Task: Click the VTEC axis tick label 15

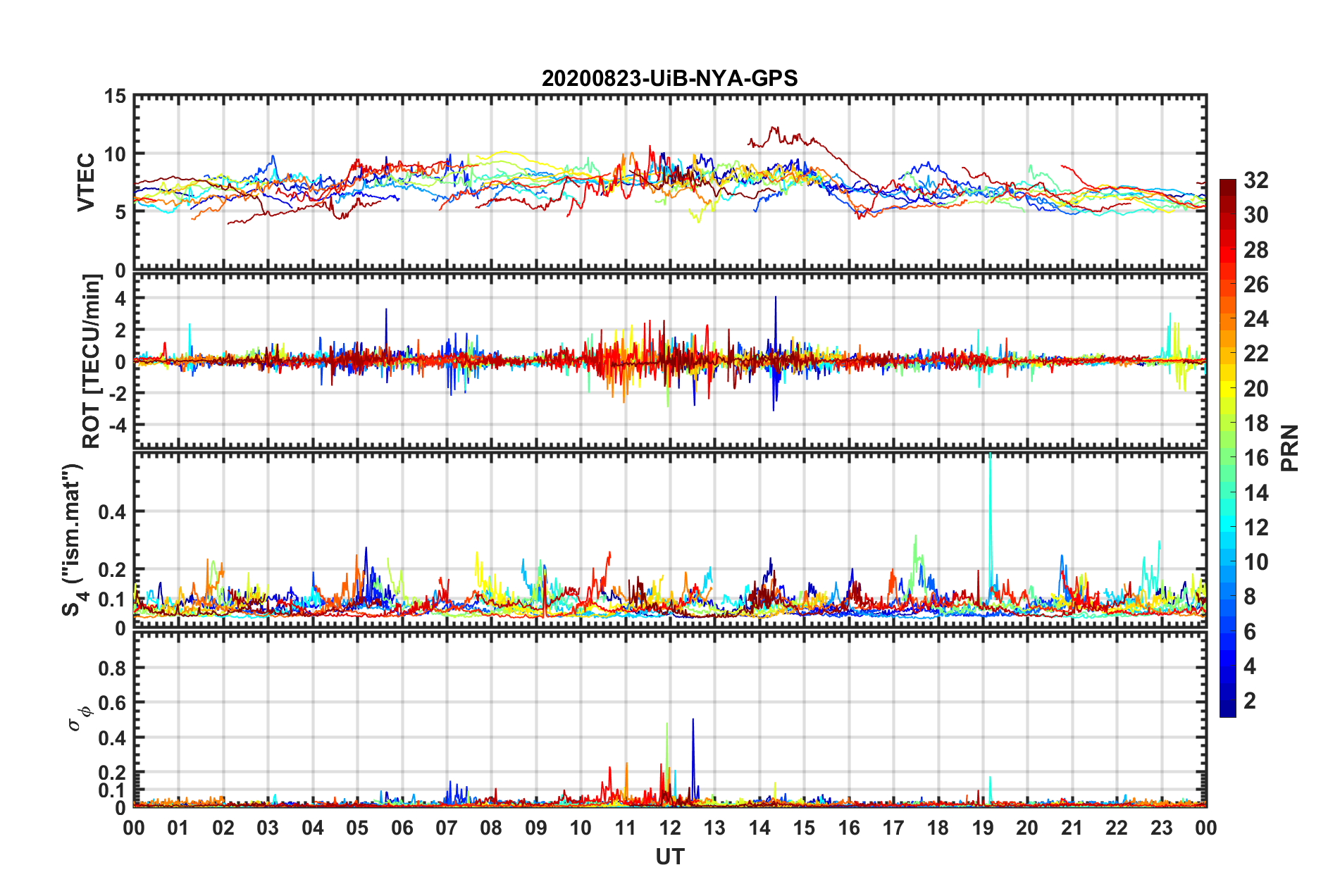Action: point(115,97)
